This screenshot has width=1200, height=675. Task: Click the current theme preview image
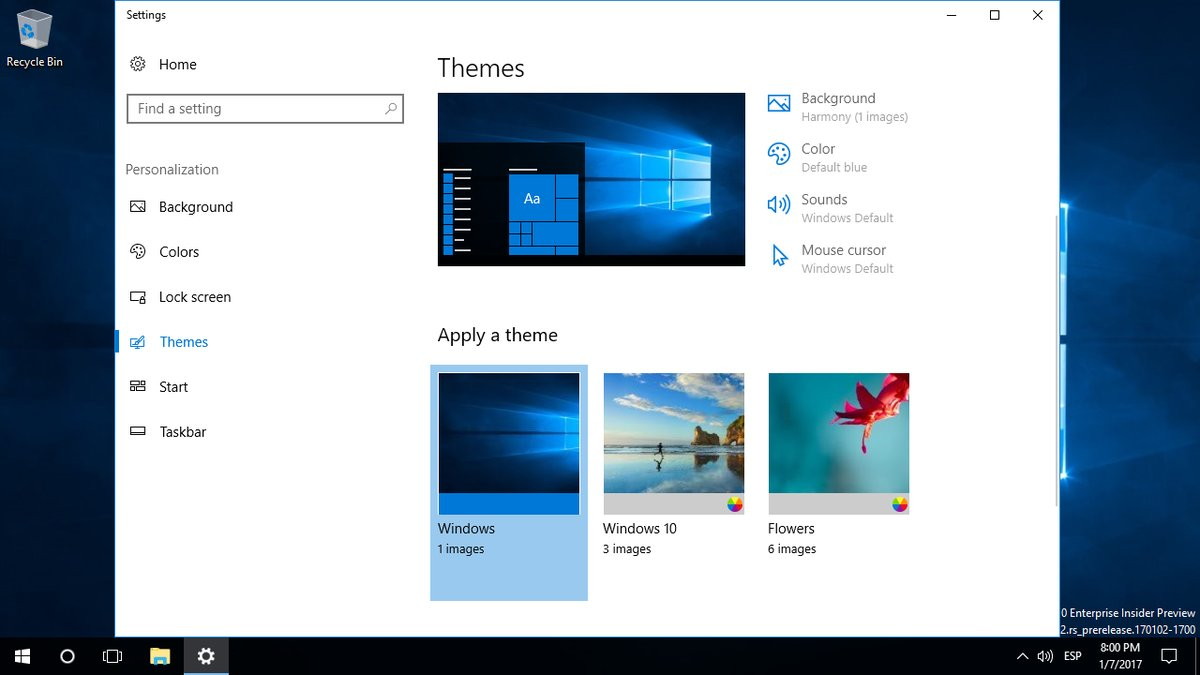(591, 179)
